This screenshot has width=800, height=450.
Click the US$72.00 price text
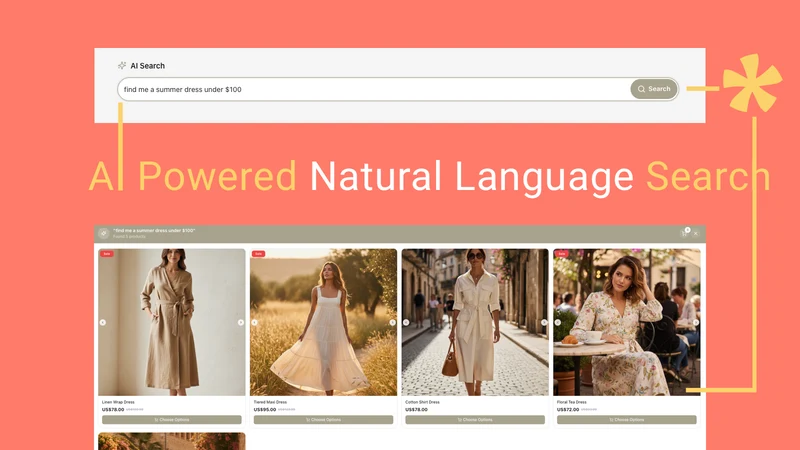point(568,410)
